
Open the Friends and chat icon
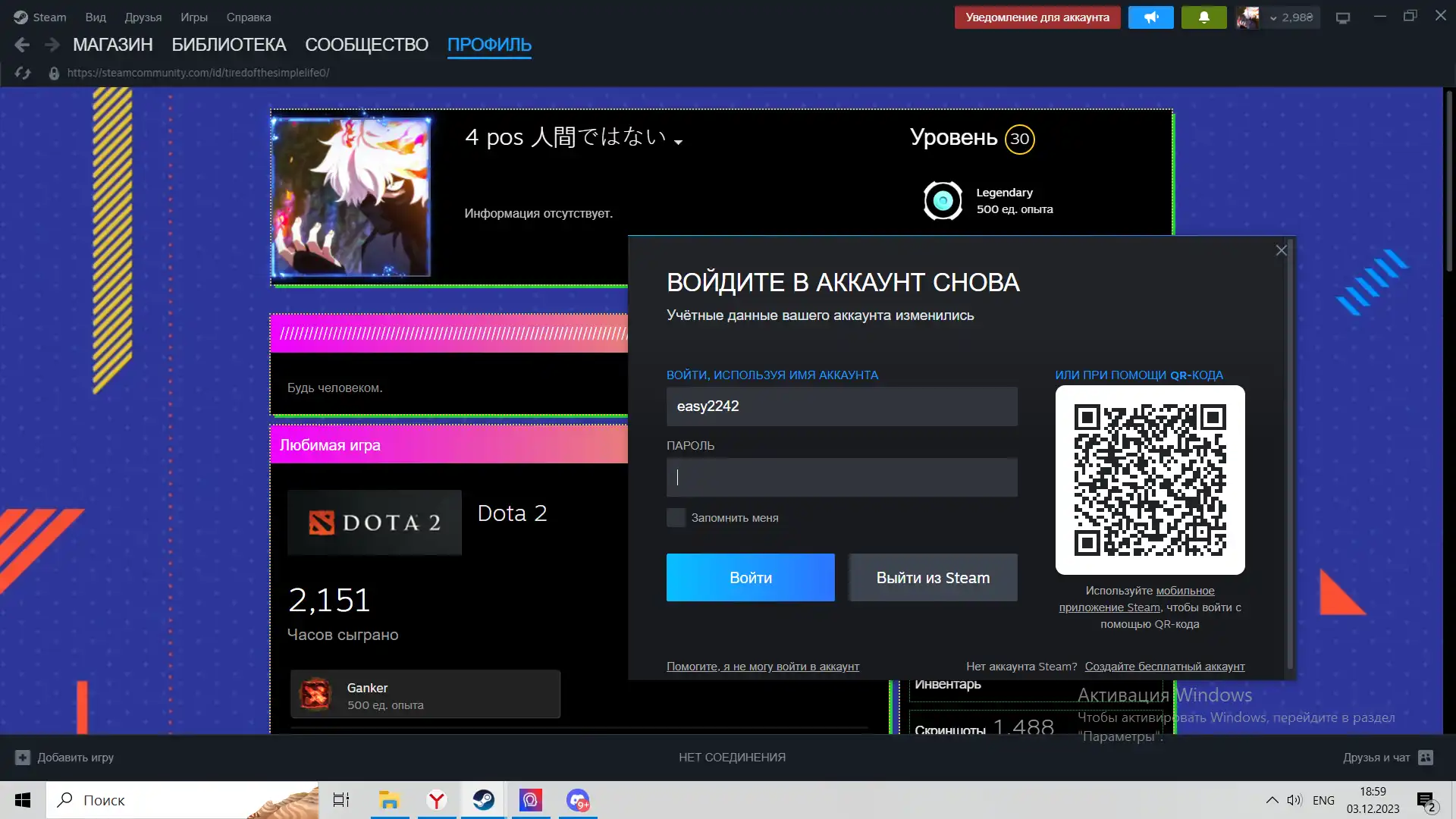tap(1426, 757)
